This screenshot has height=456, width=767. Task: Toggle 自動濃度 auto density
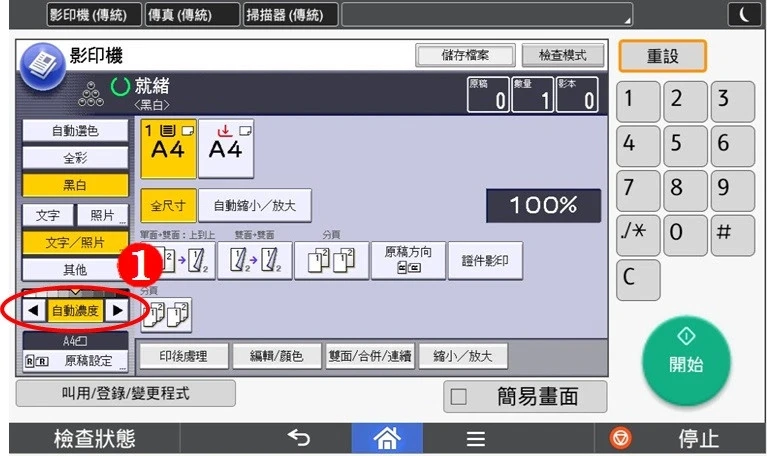point(75,310)
